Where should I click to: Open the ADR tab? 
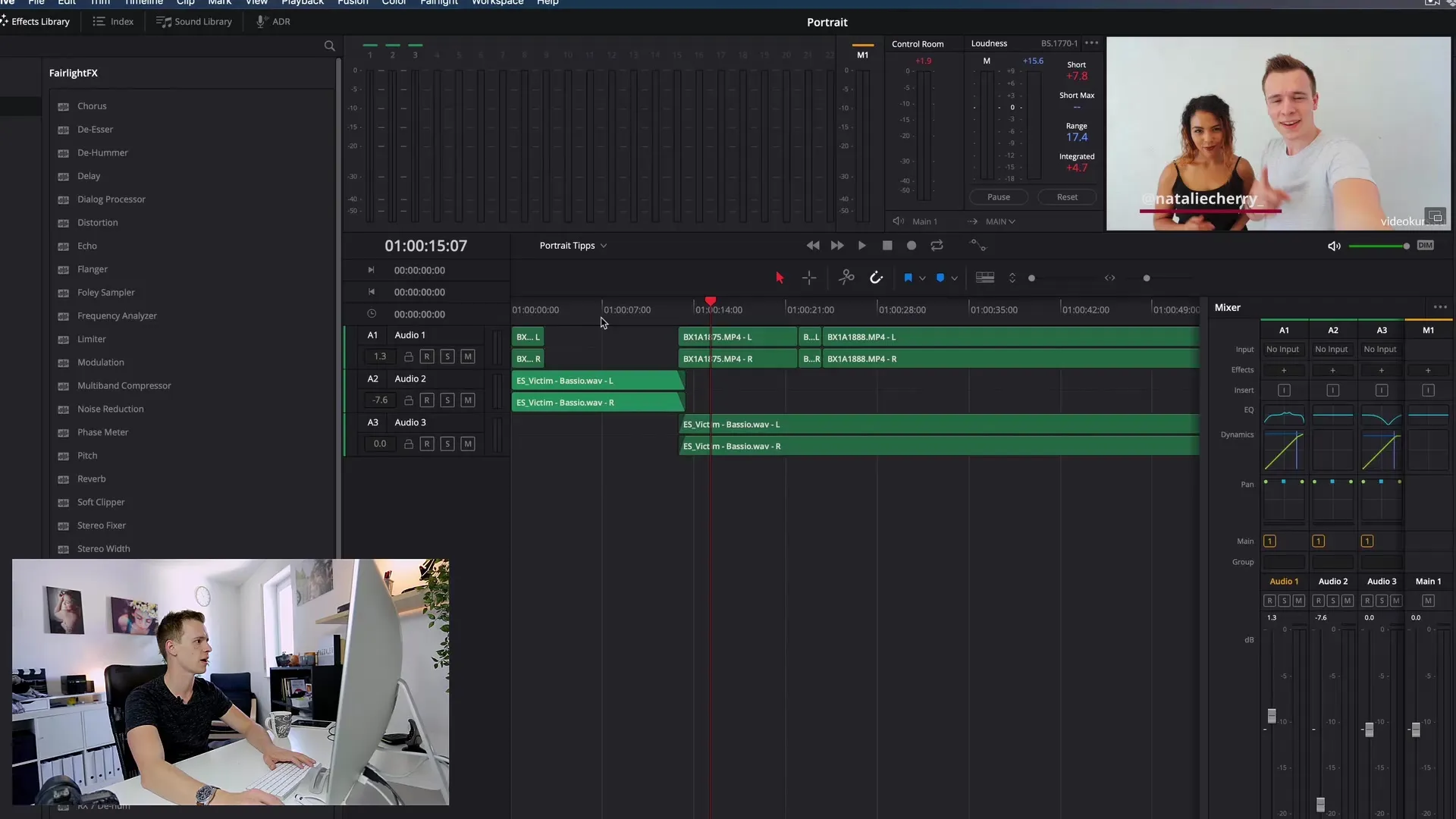pos(273,21)
